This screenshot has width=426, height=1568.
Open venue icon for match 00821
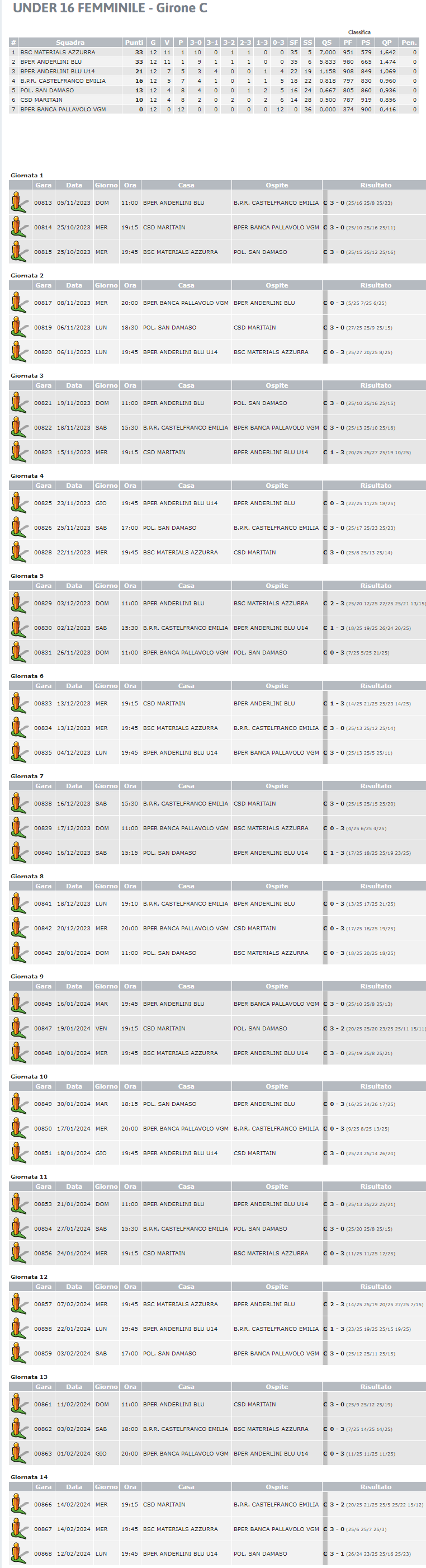20,403
